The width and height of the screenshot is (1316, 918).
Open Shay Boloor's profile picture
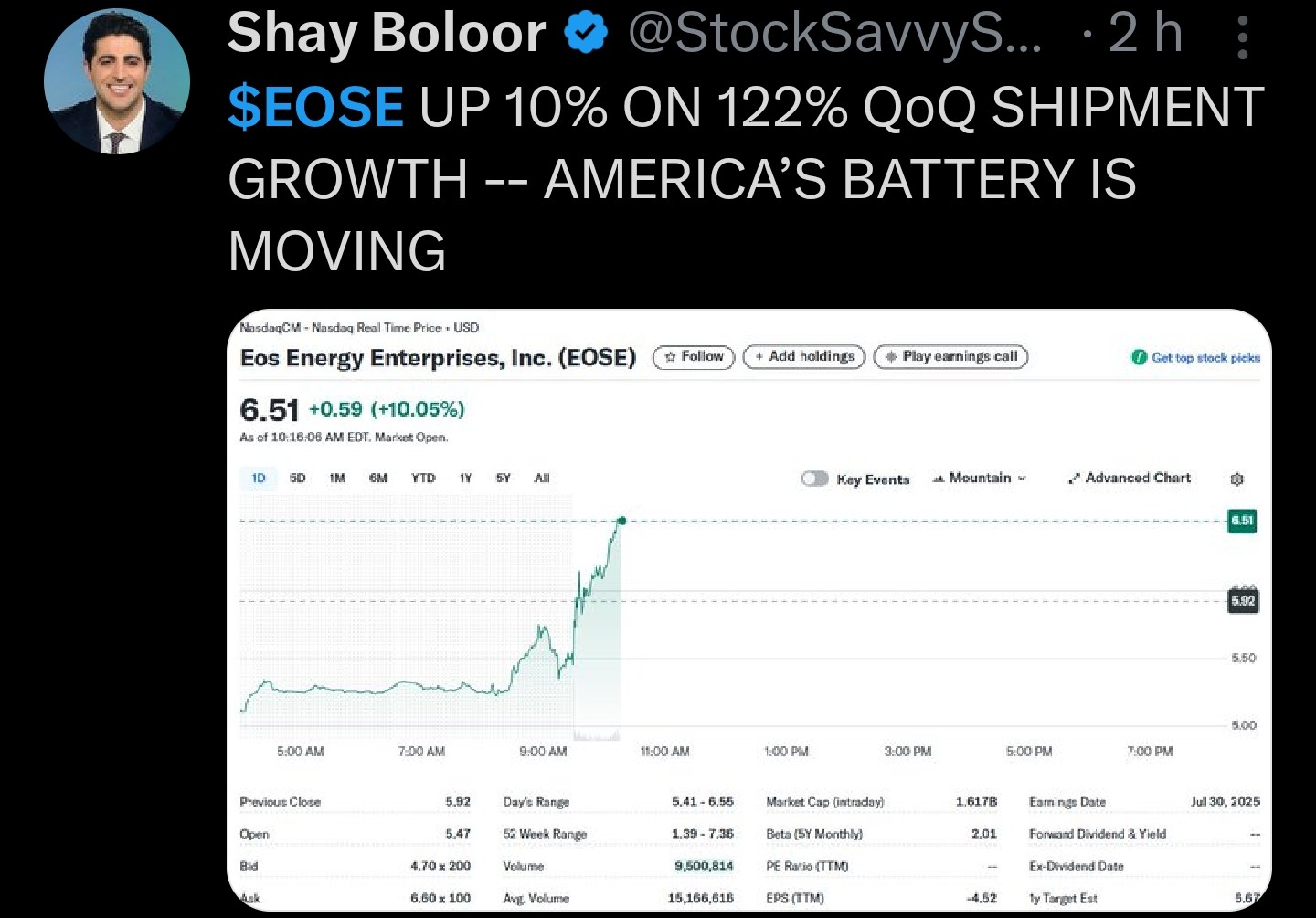point(117,81)
